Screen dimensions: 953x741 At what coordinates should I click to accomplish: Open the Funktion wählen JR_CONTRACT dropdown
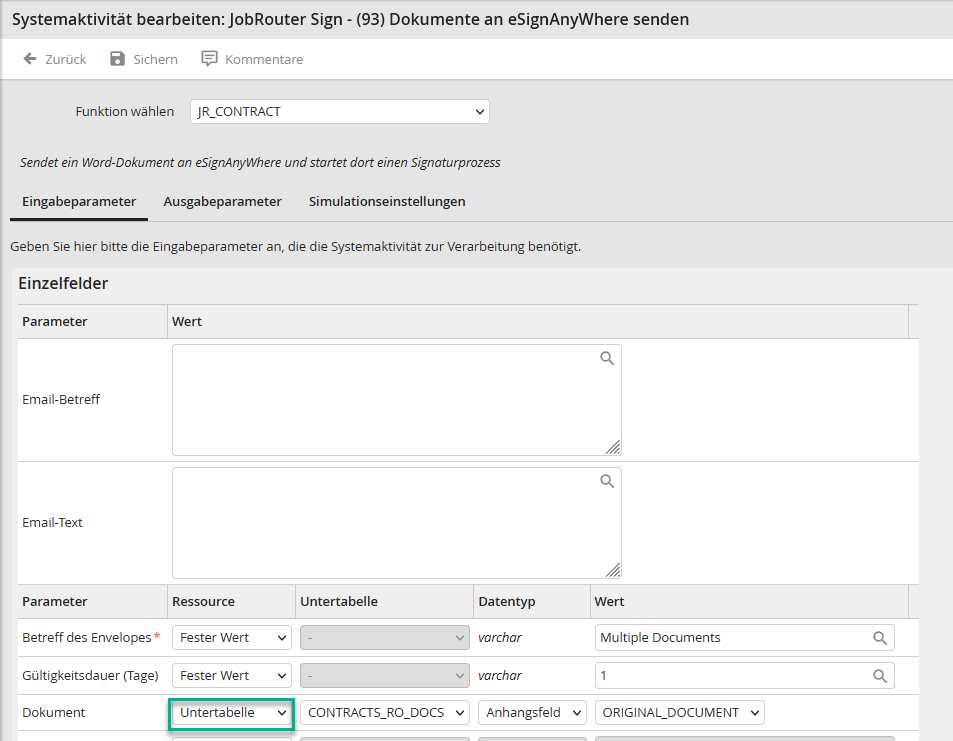(339, 112)
